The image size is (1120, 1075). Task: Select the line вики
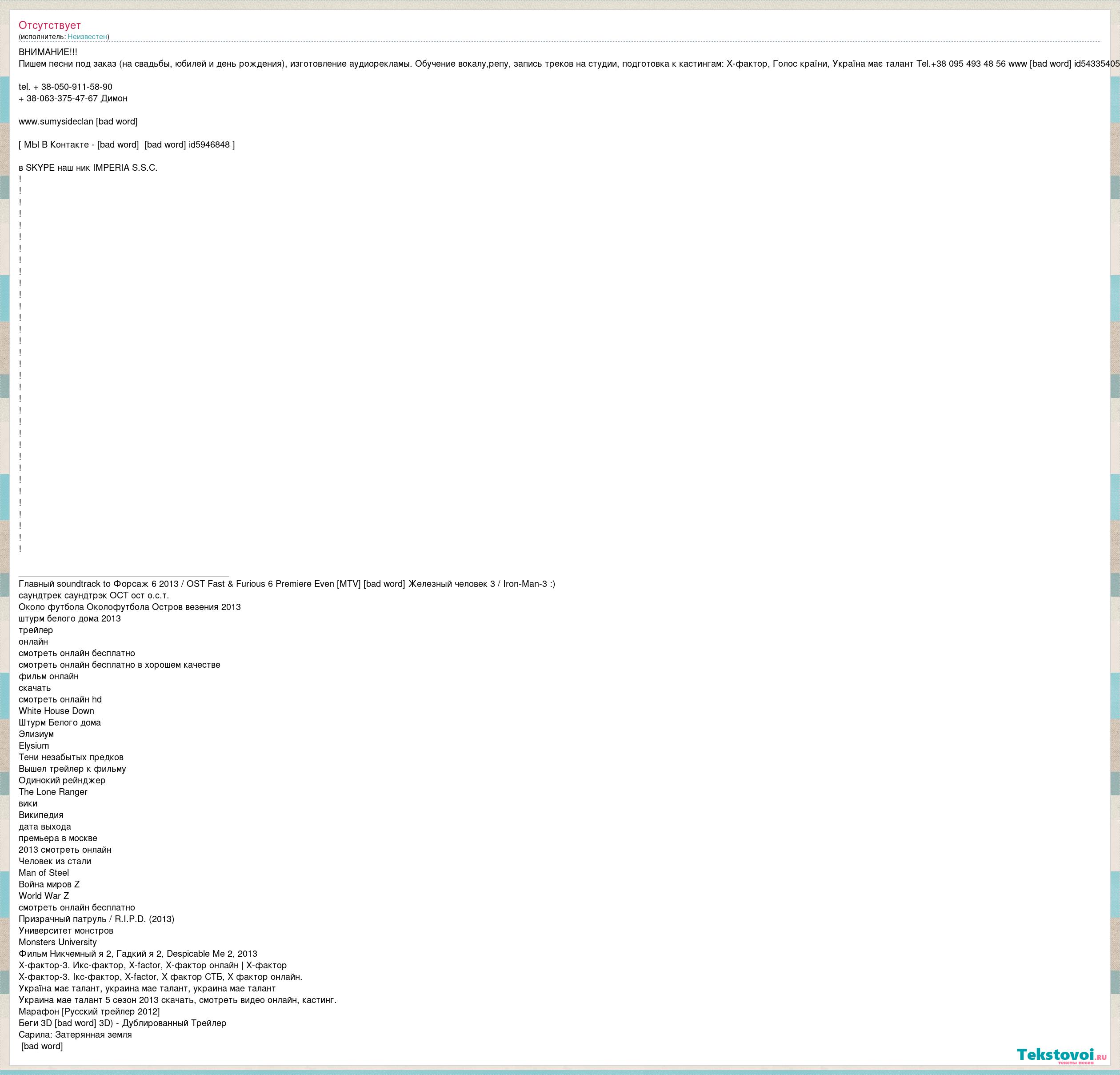click(28, 803)
